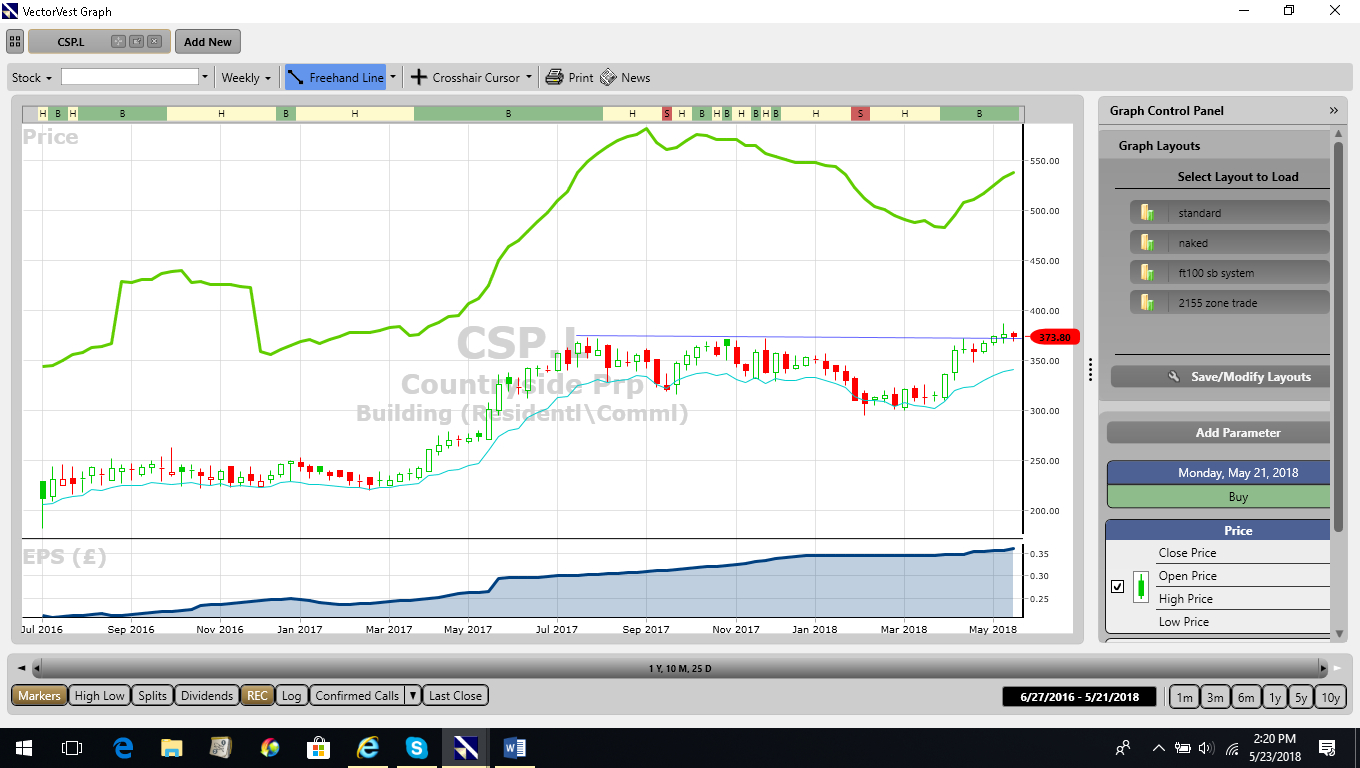The height and width of the screenshot is (768, 1360).
Task: Switch range to 6m period
Action: pos(1245,697)
